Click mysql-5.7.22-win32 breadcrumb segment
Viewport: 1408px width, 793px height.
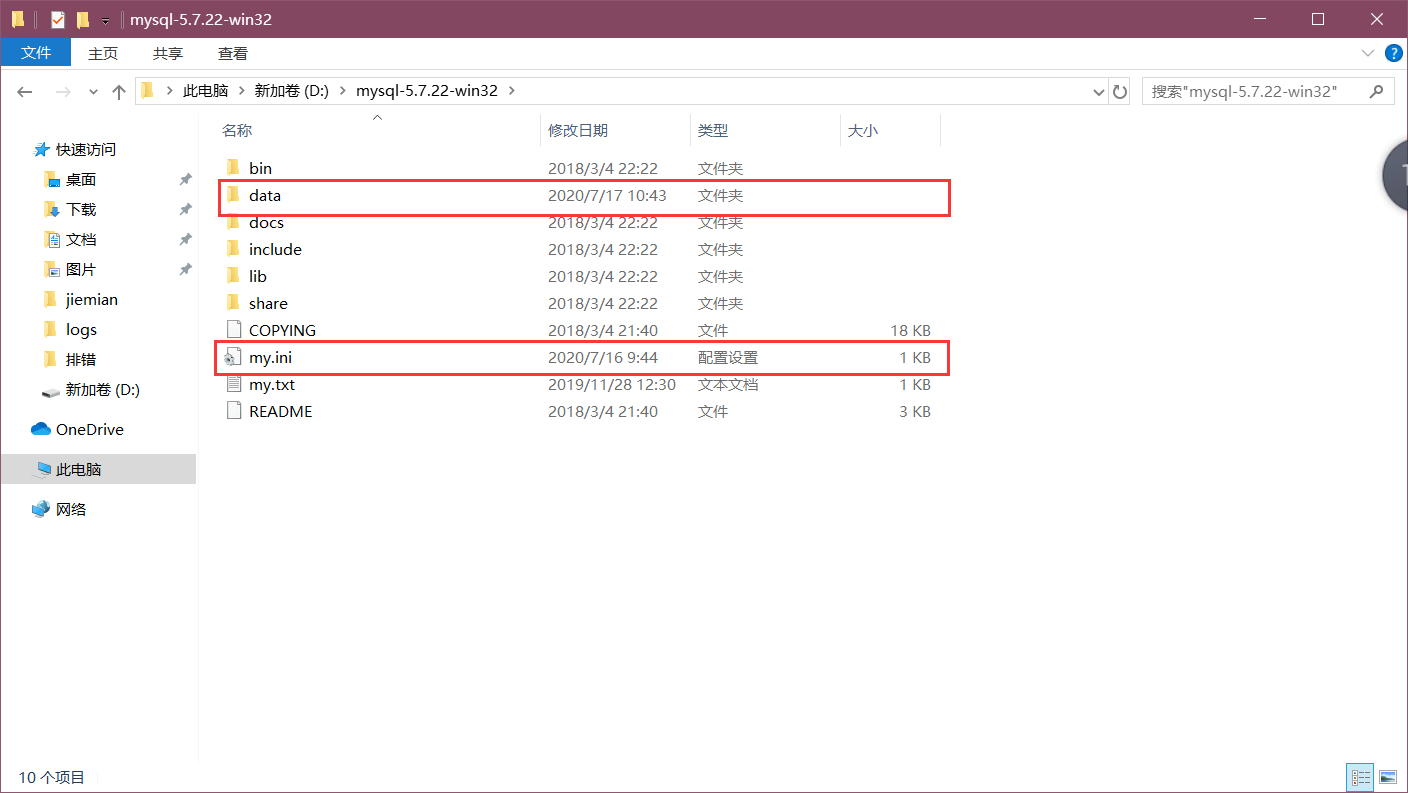coord(427,91)
